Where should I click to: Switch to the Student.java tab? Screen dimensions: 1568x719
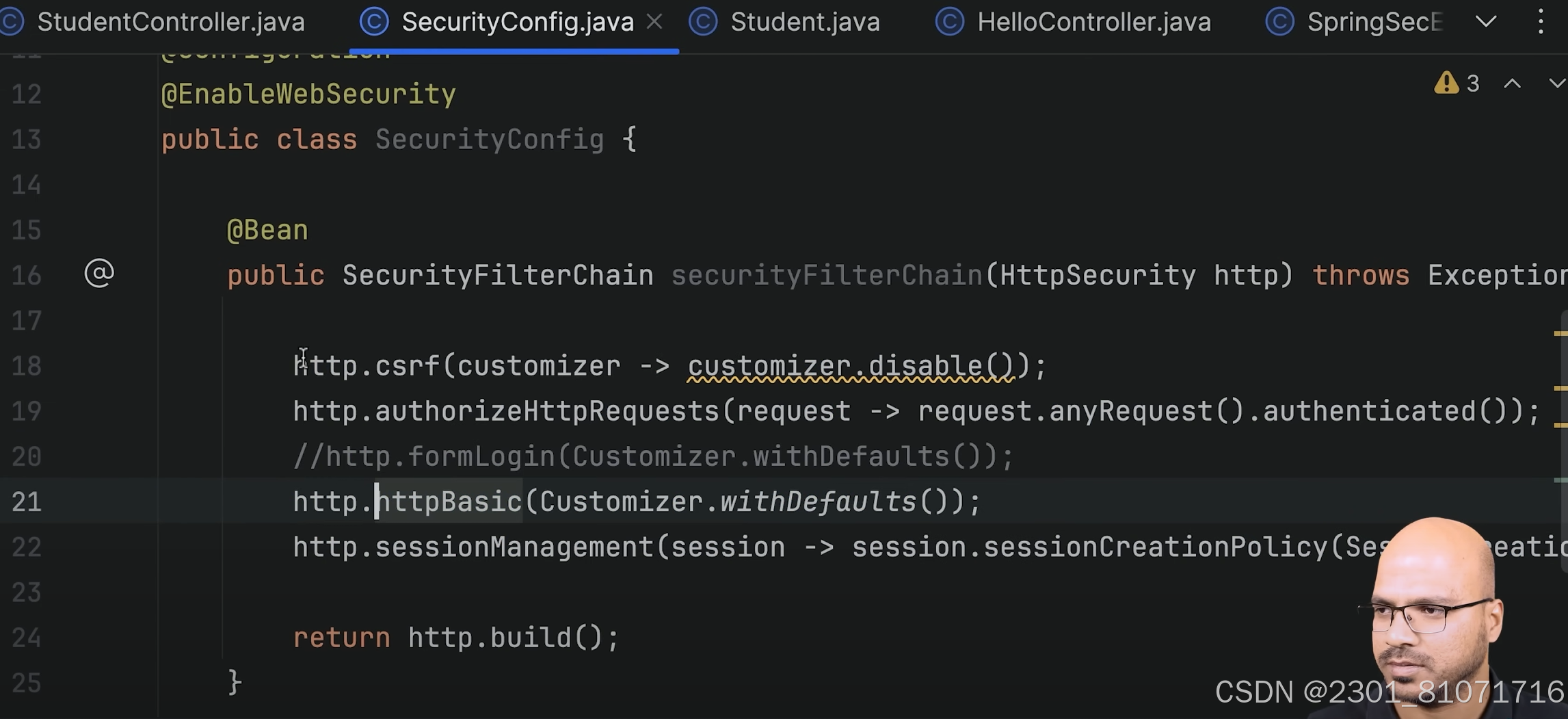807,21
